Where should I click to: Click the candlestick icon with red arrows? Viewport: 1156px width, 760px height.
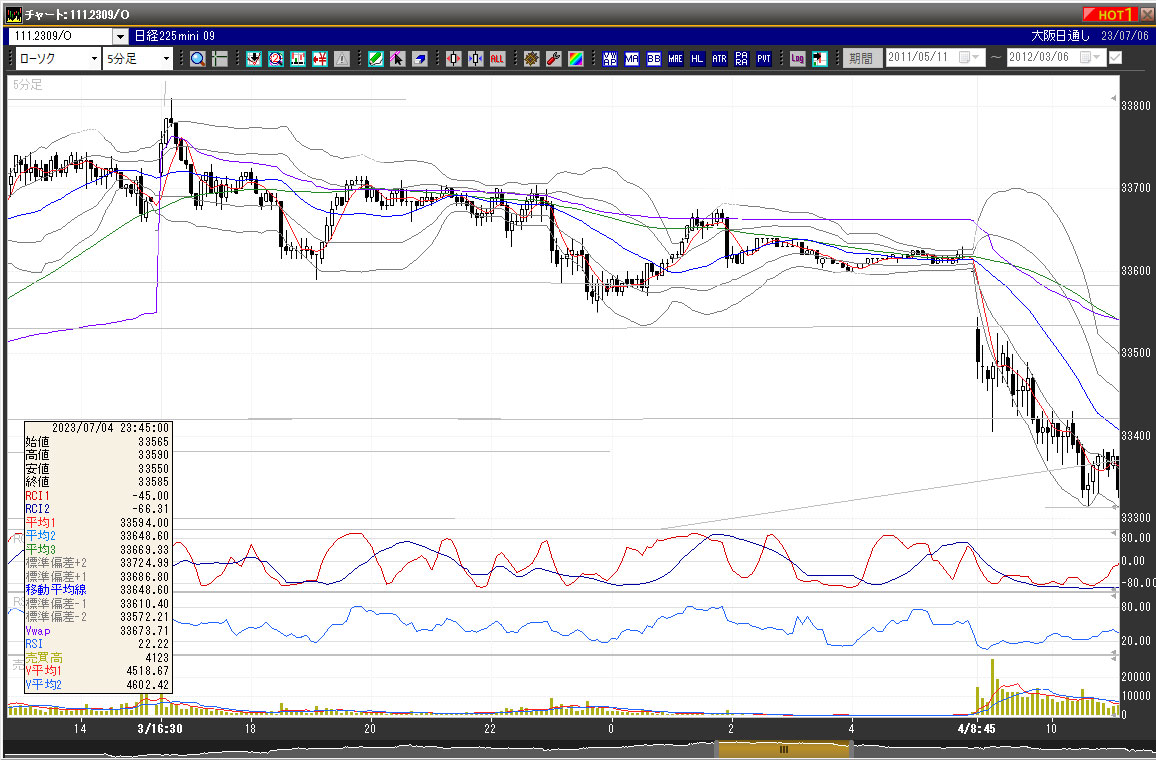453,59
